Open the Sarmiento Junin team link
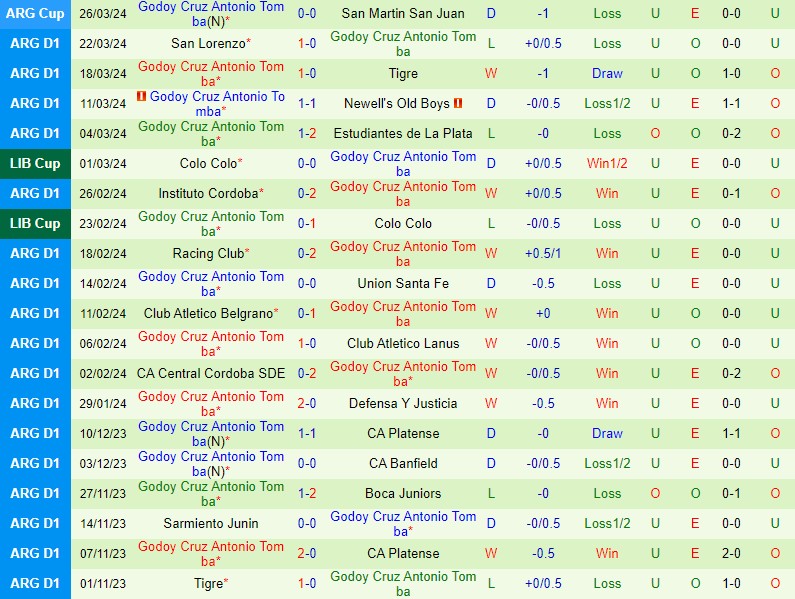The width and height of the screenshot is (795, 599). click(x=211, y=523)
